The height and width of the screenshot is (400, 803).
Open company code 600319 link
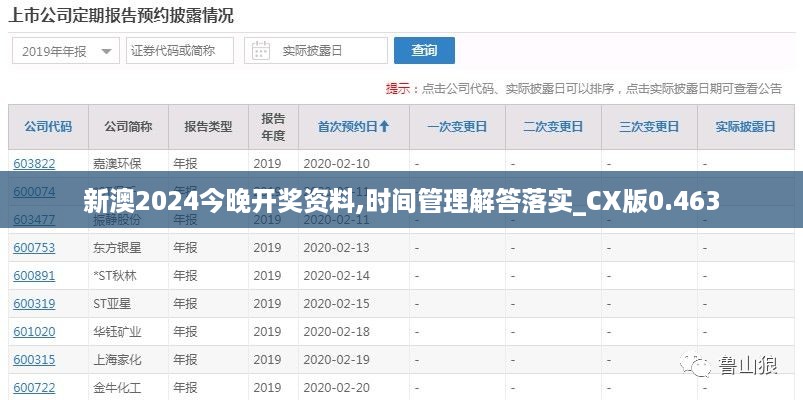point(34,304)
